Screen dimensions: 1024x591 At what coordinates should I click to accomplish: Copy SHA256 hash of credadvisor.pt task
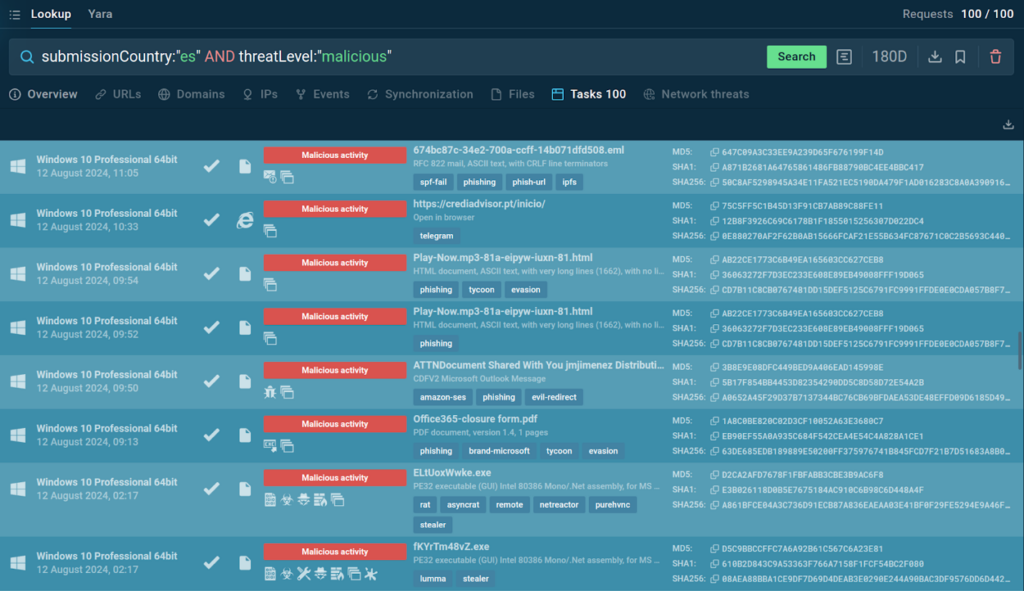pyautogui.click(x=714, y=236)
